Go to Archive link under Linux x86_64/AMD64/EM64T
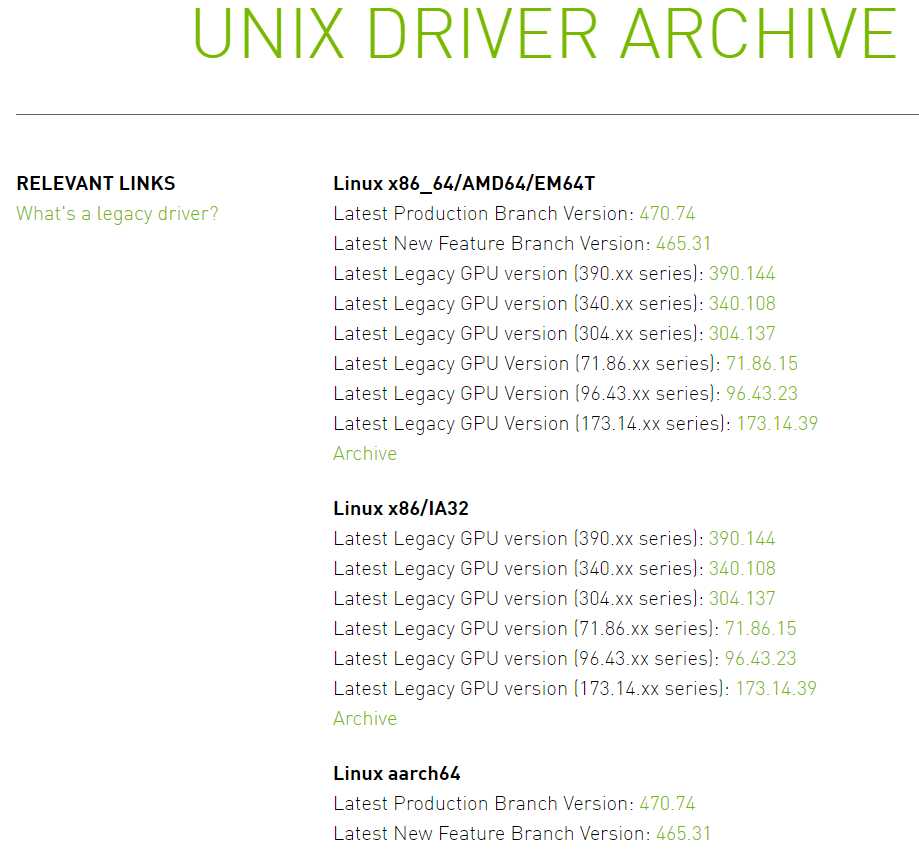Viewport: 919px width, 854px height. (x=365, y=453)
